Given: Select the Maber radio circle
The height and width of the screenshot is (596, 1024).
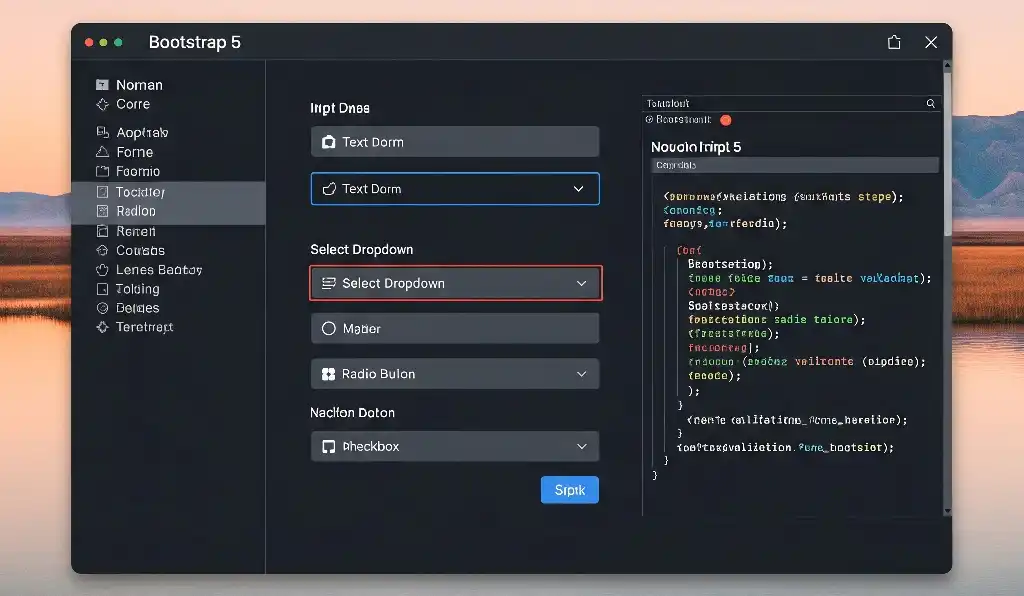Looking at the screenshot, I should pos(328,328).
